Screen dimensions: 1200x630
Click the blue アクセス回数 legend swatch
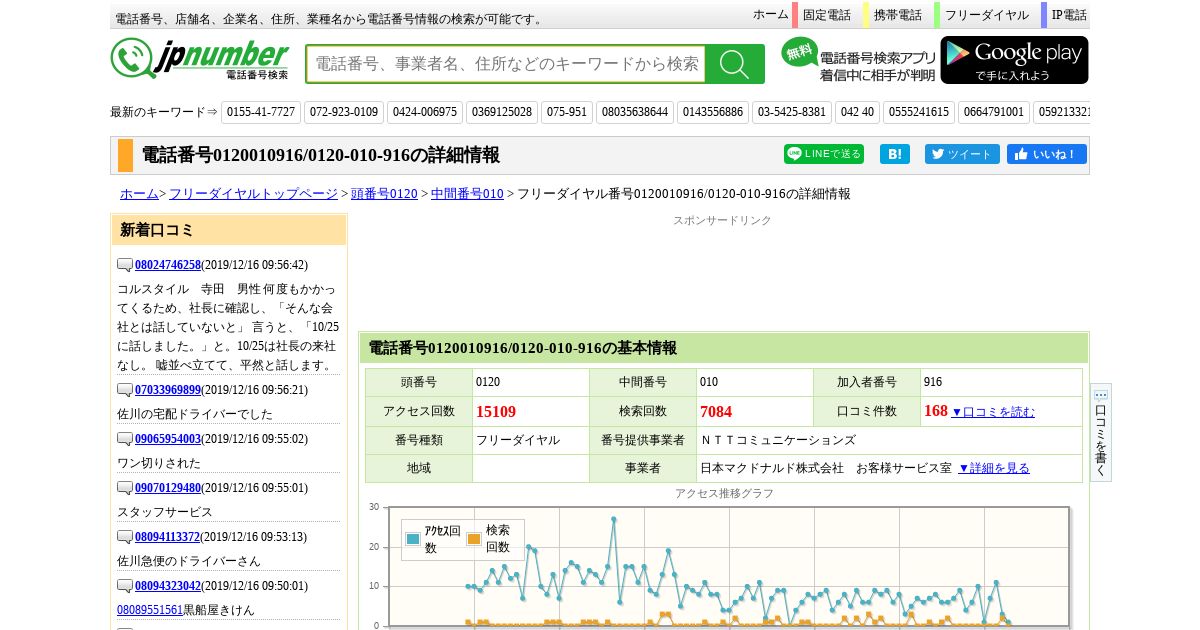click(x=413, y=539)
